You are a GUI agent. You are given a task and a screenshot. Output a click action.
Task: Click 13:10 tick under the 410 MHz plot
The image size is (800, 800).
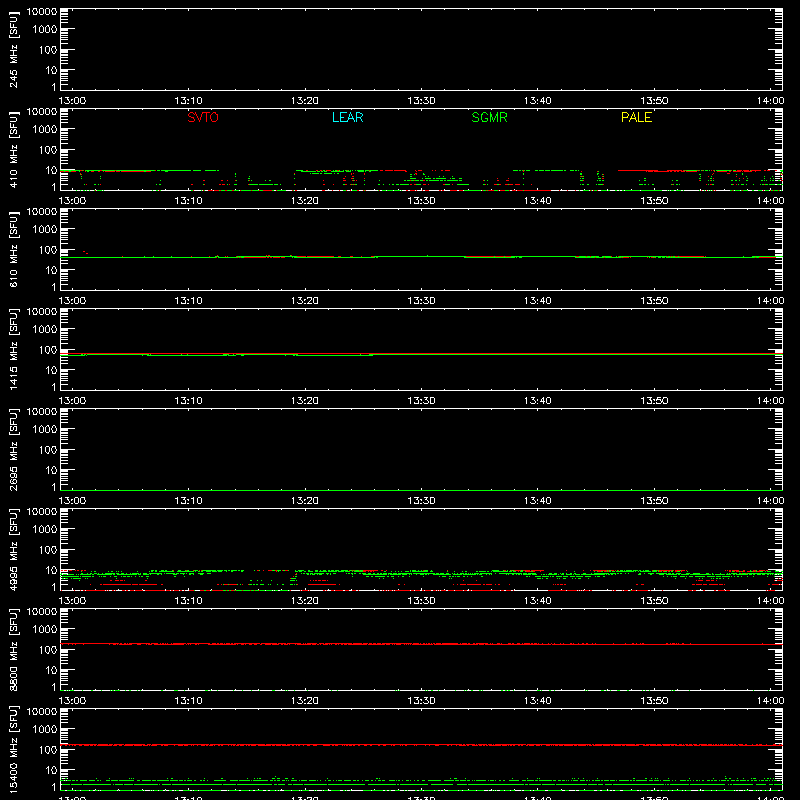188,201
